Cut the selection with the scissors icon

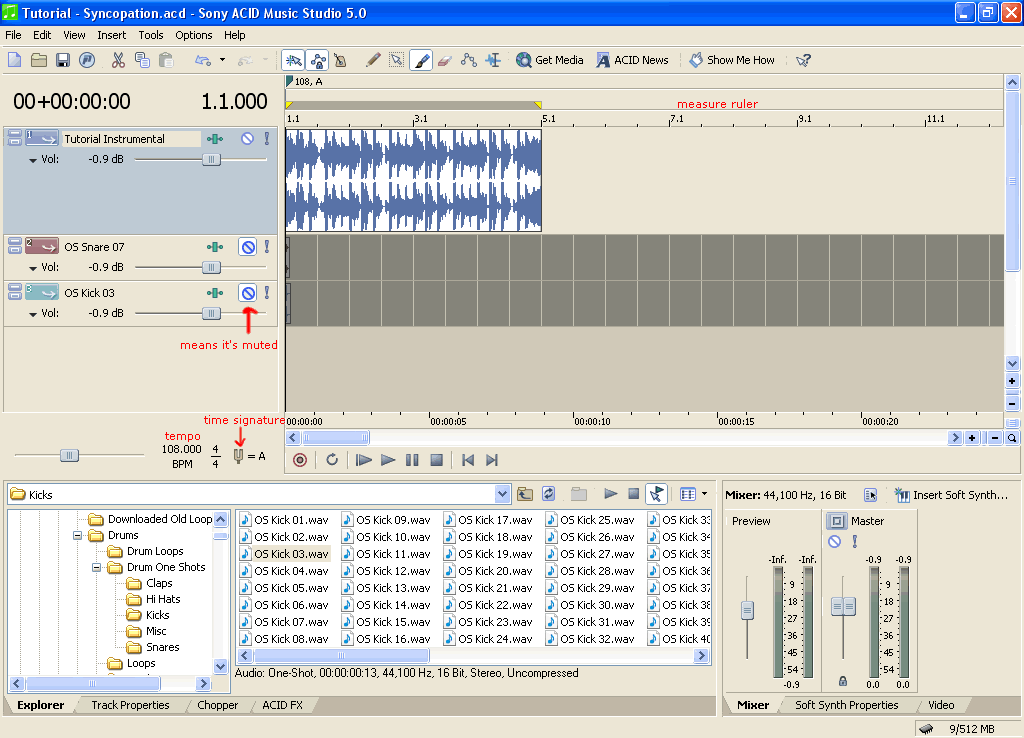point(118,60)
